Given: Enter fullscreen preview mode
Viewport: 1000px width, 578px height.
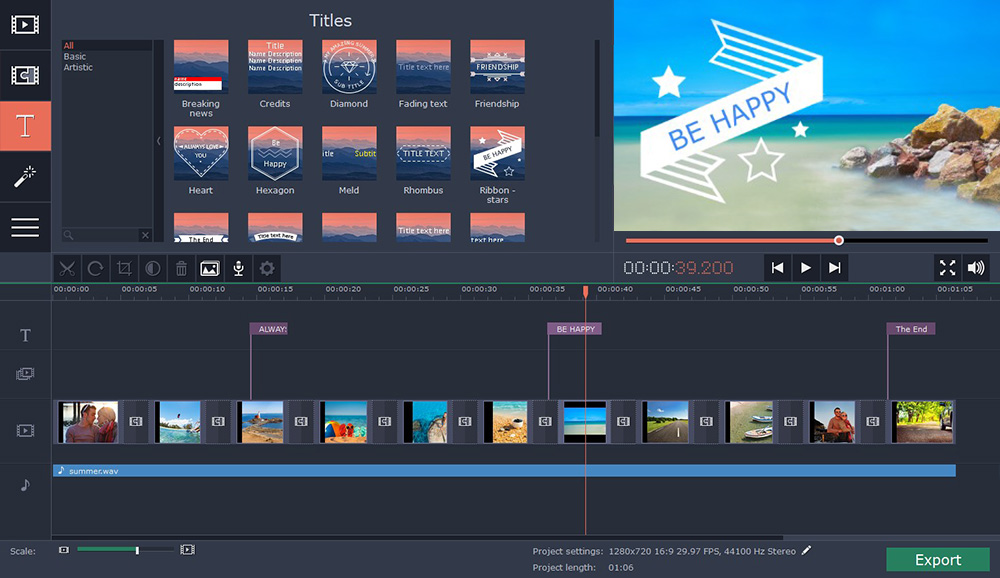Looking at the screenshot, I should pos(948,268).
